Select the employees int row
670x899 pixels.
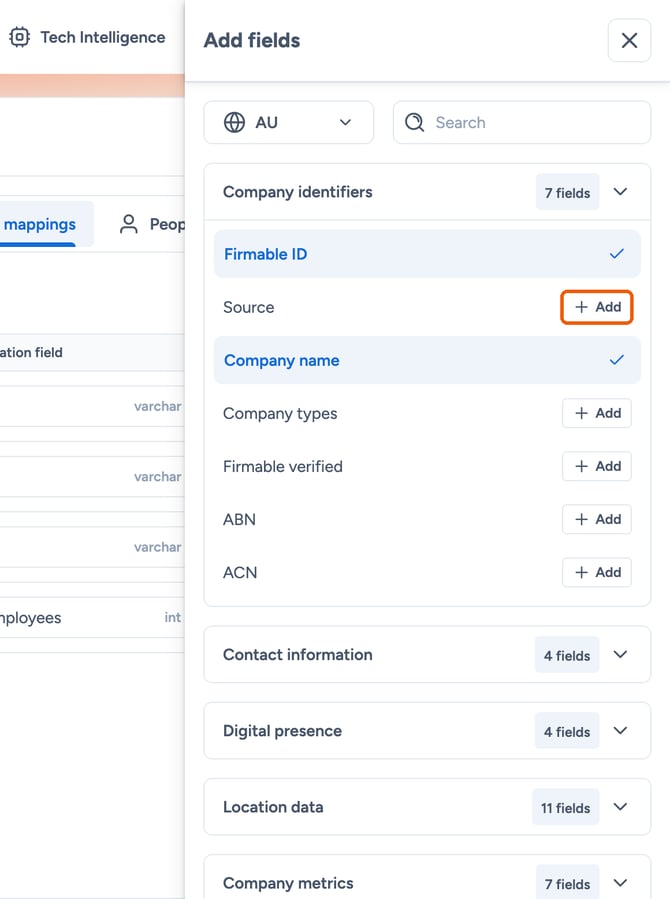tap(92, 617)
